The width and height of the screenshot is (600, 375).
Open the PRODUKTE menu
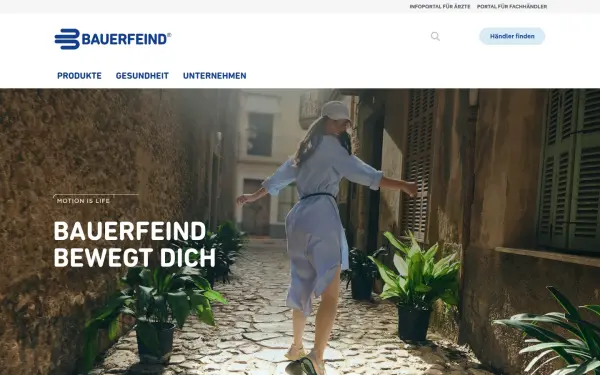click(79, 76)
